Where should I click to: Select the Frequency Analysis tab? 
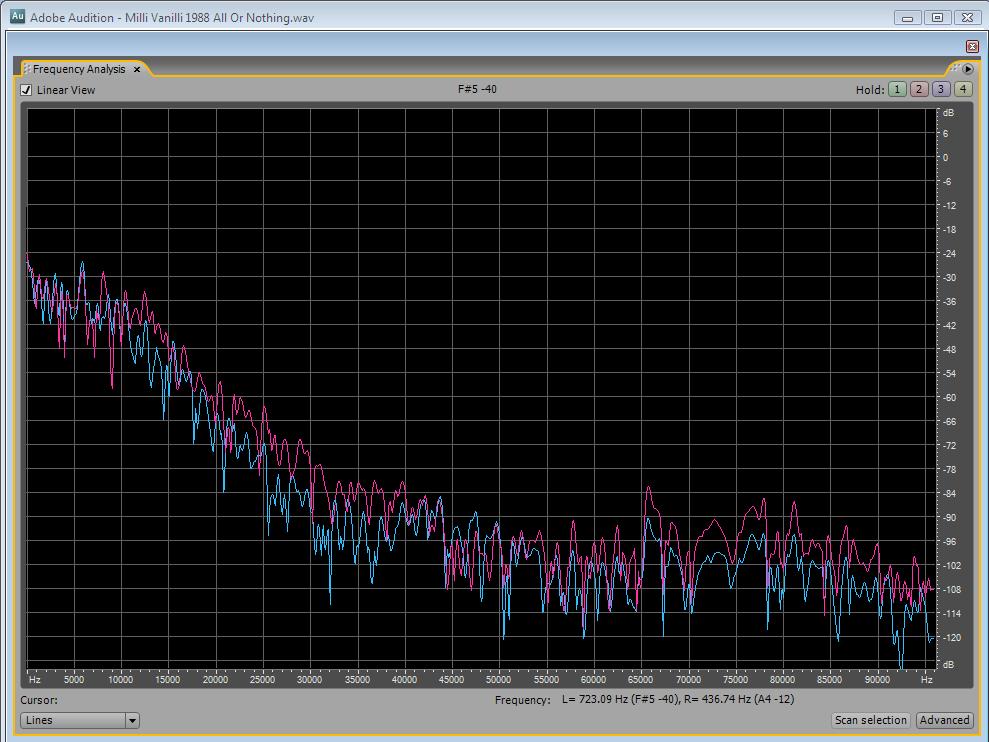[x=79, y=69]
